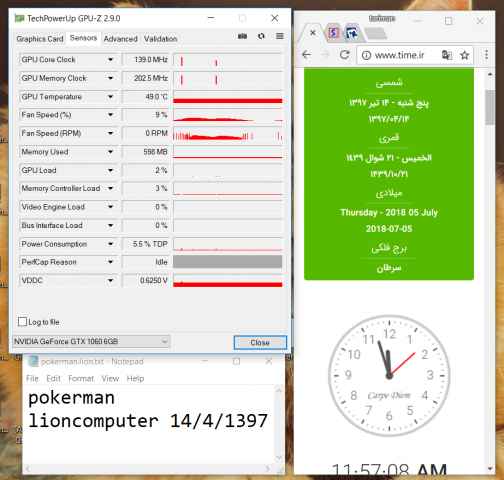Click the browser forward arrow
The height and width of the screenshot is (480, 504).
point(325,54)
